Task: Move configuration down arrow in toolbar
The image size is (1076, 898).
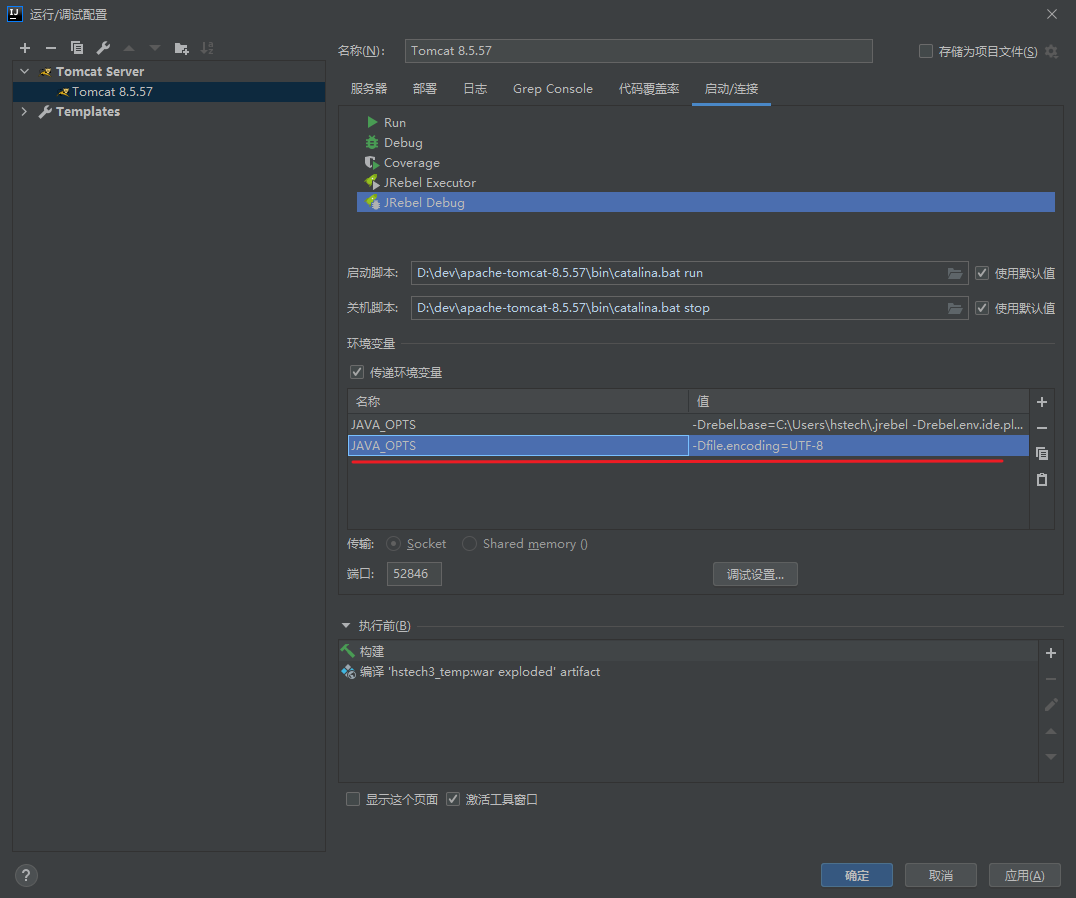Action: pos(155,48)
